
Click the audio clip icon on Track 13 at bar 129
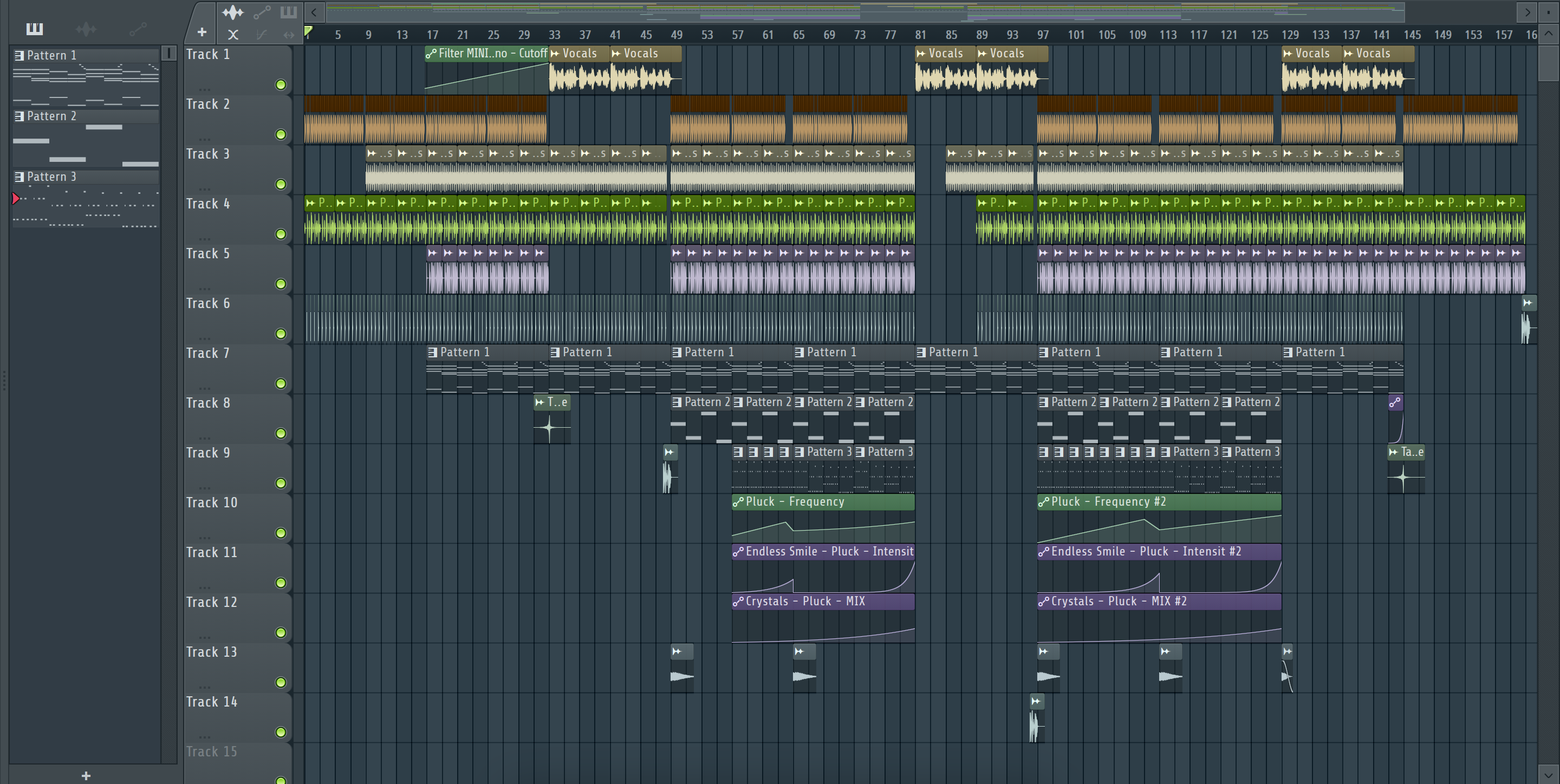click(x=1288, y=651)
